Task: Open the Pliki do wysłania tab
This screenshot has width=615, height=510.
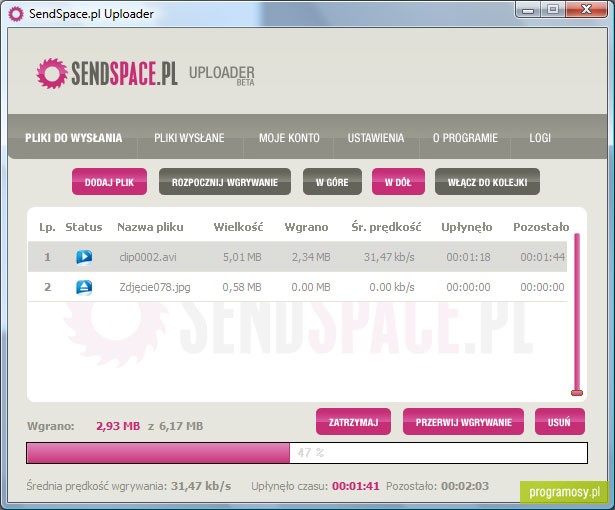Action: point(74,138)
